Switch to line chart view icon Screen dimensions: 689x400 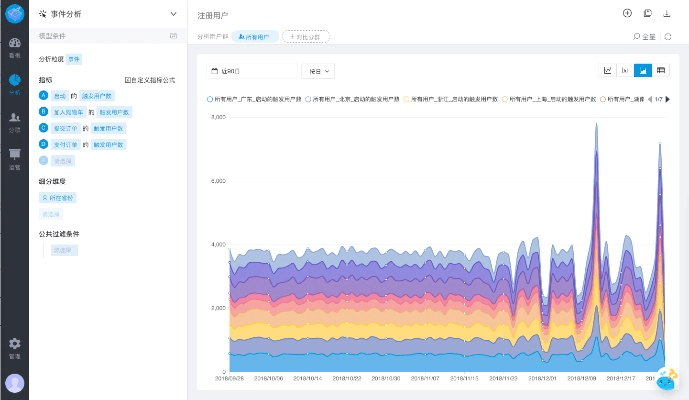point(608,71)
